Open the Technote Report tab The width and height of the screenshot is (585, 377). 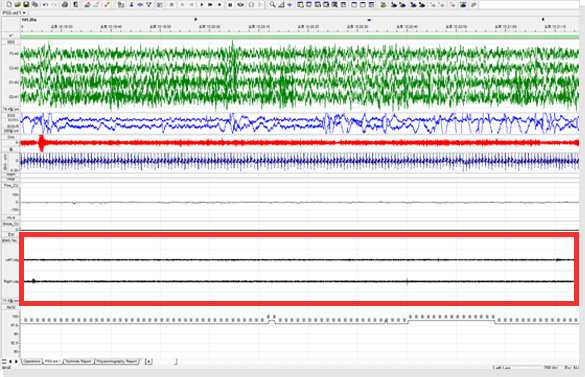pos(79,361)
